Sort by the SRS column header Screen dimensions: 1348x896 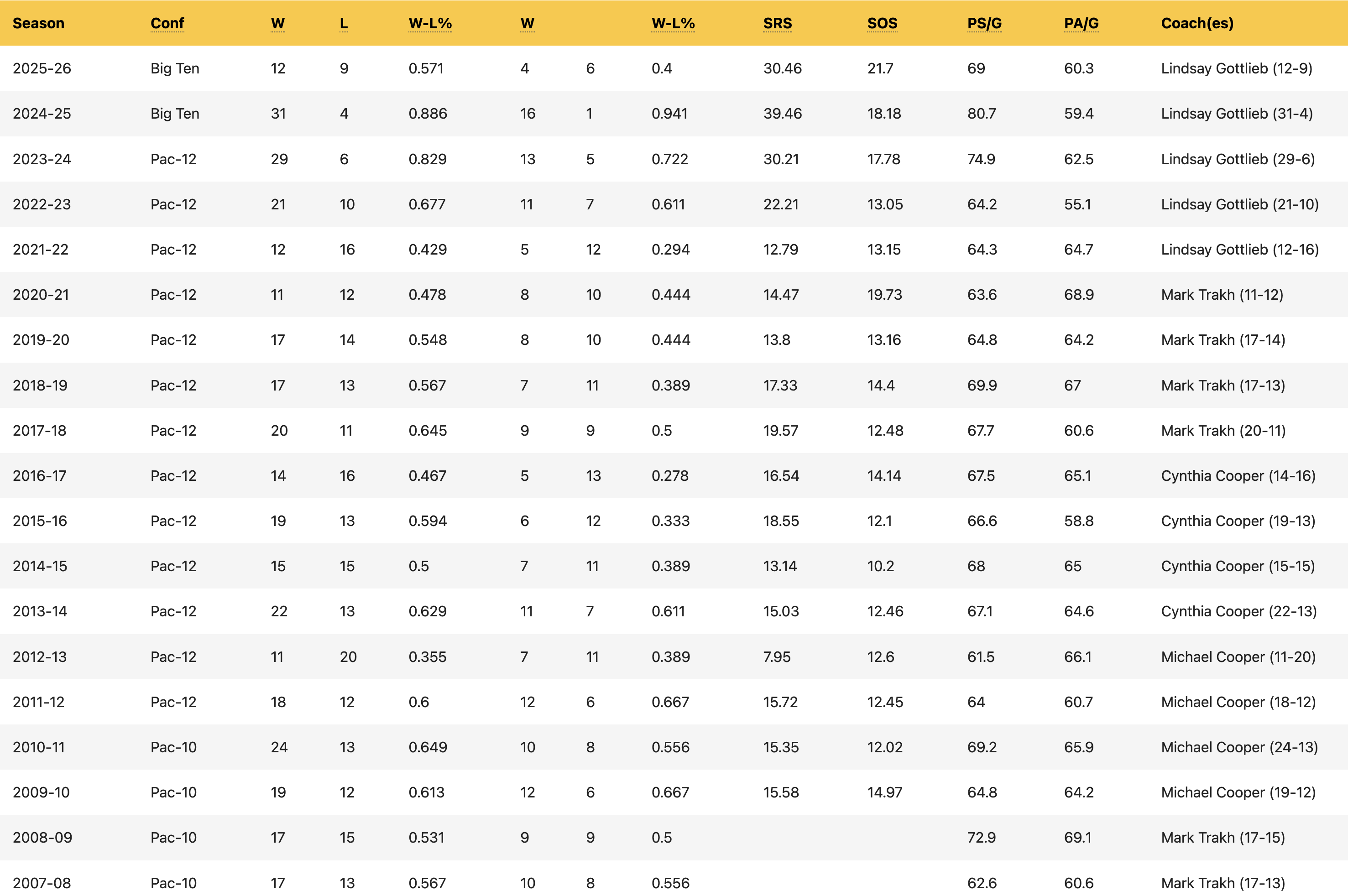click(x=777, y=23)
